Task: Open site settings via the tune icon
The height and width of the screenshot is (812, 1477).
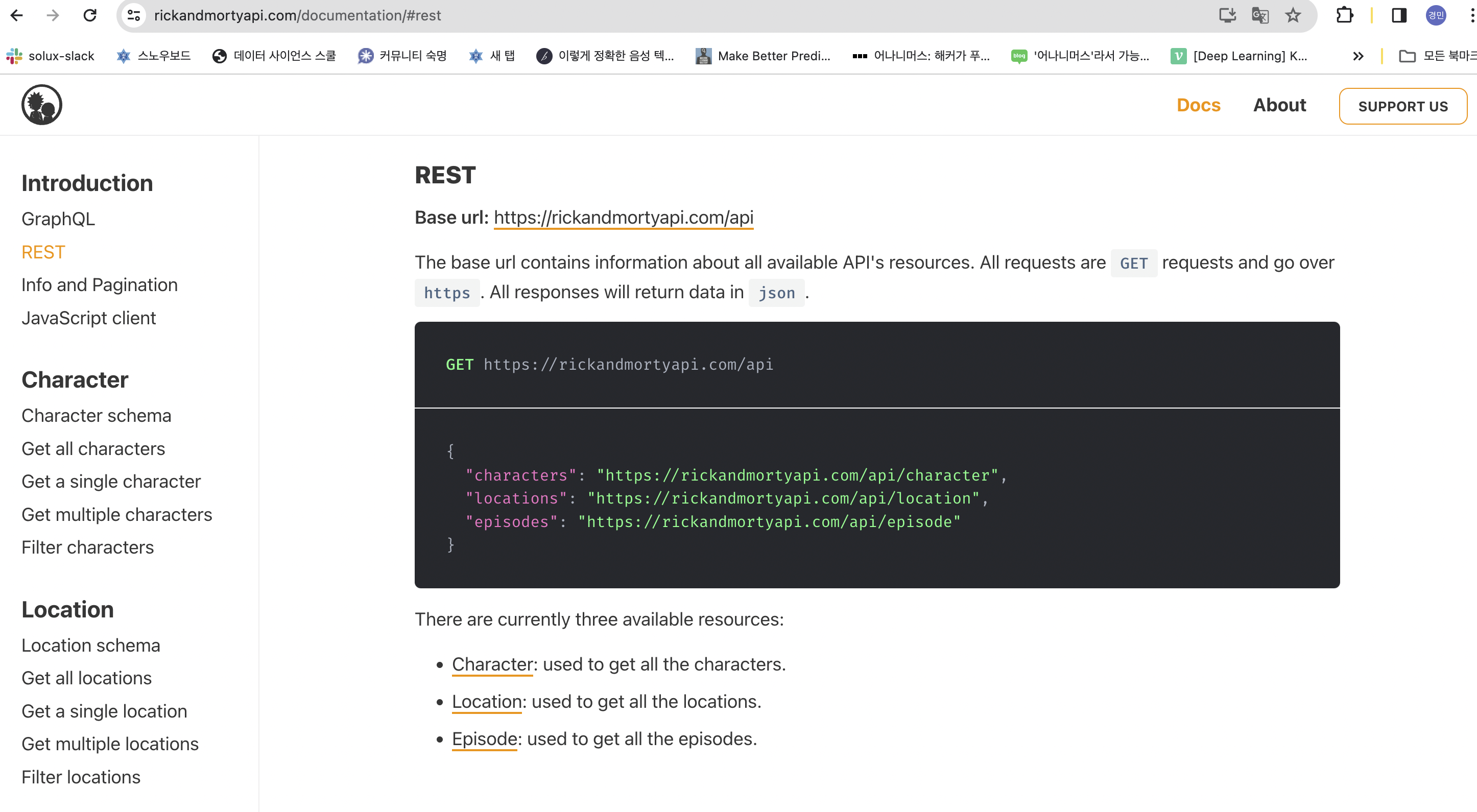Action: click(134, 15)
